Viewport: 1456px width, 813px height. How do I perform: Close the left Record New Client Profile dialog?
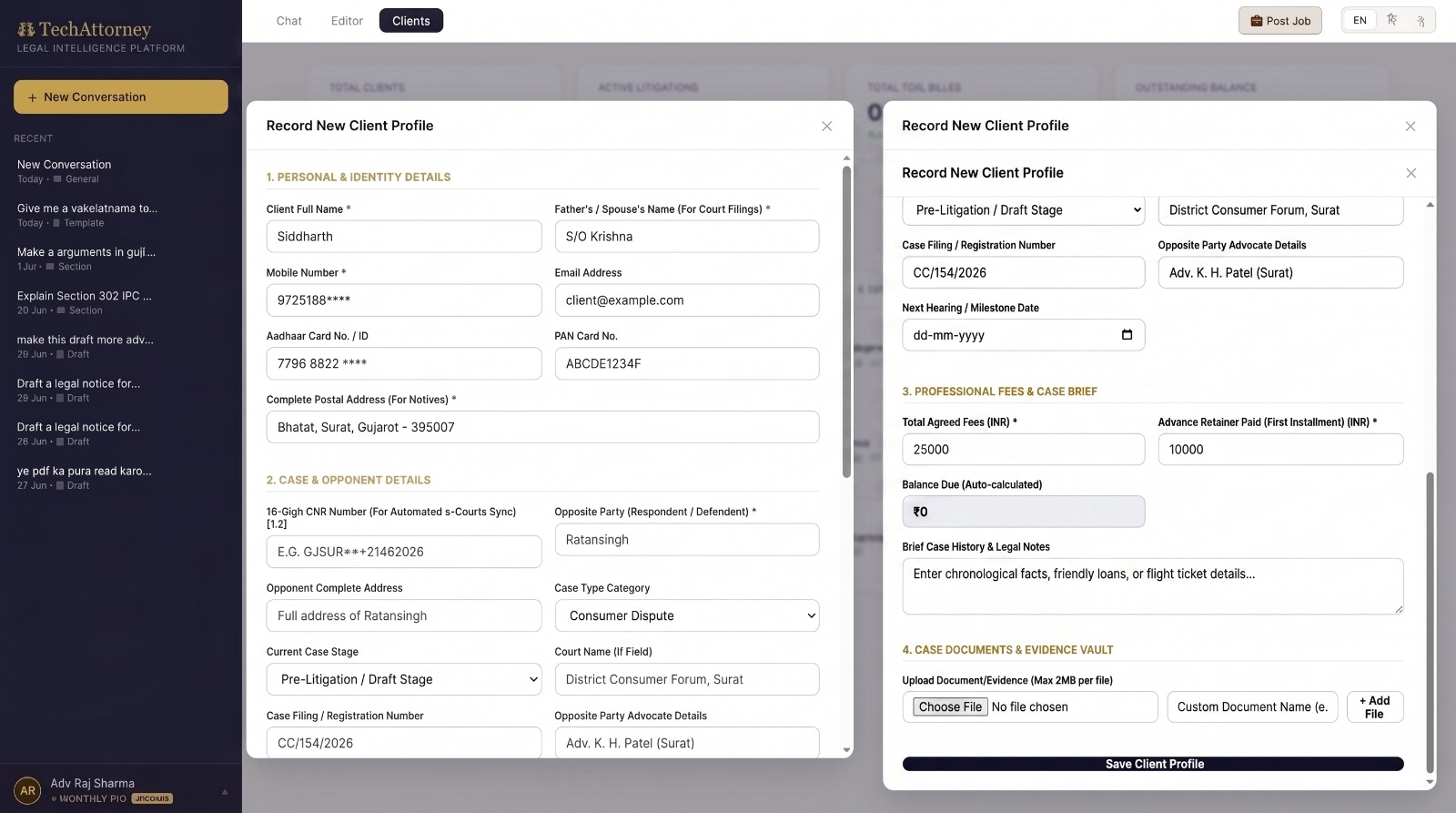coord(826,127)
